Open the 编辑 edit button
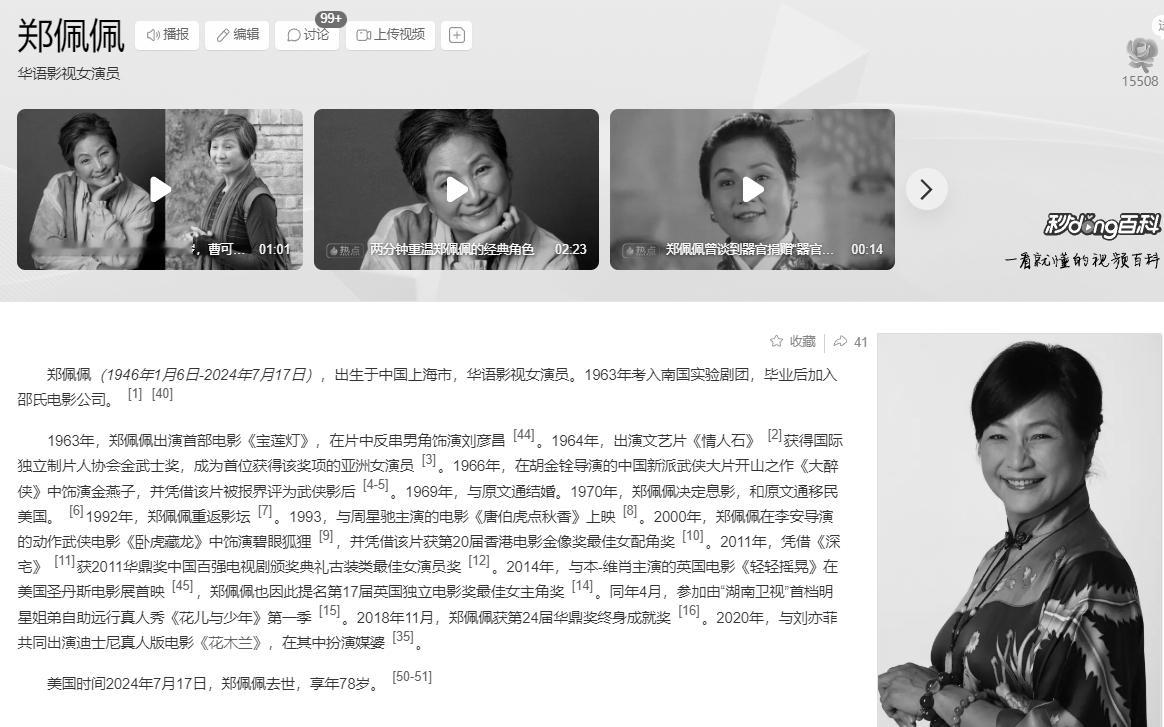Viewport: 1164px width, 727px height. click(238, 35)
